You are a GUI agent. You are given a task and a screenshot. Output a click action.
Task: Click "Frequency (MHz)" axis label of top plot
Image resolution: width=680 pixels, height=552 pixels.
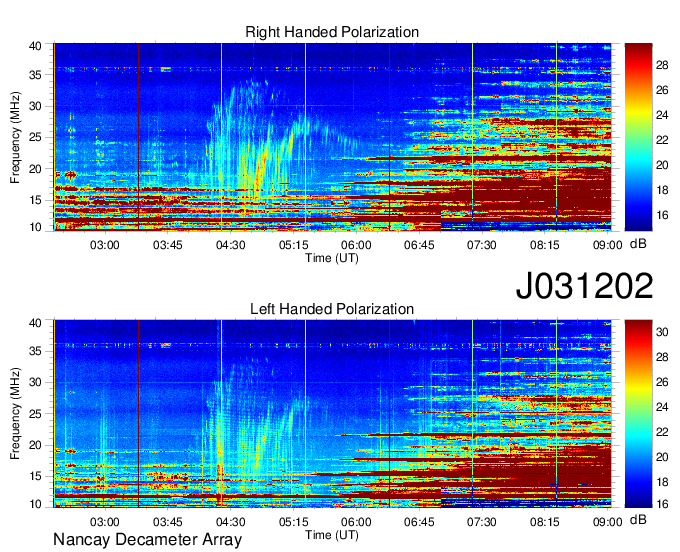(x=16, y=137)
